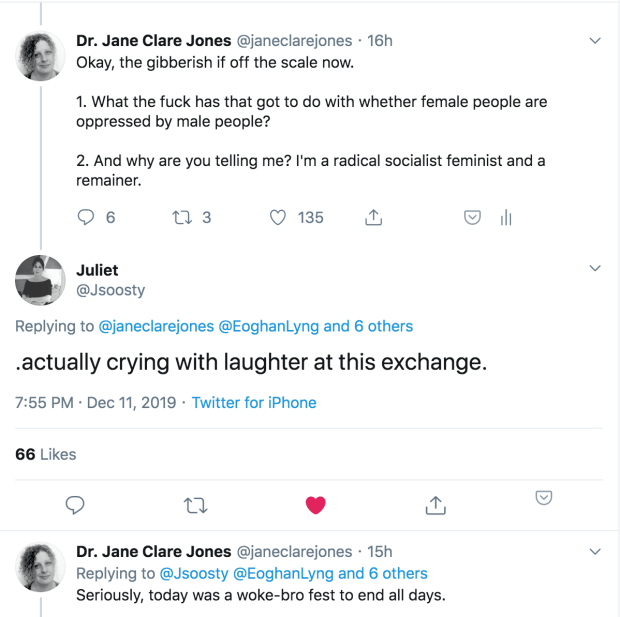Like the top tweet with 135 likes
620x617 pixels.
(279, 217)
